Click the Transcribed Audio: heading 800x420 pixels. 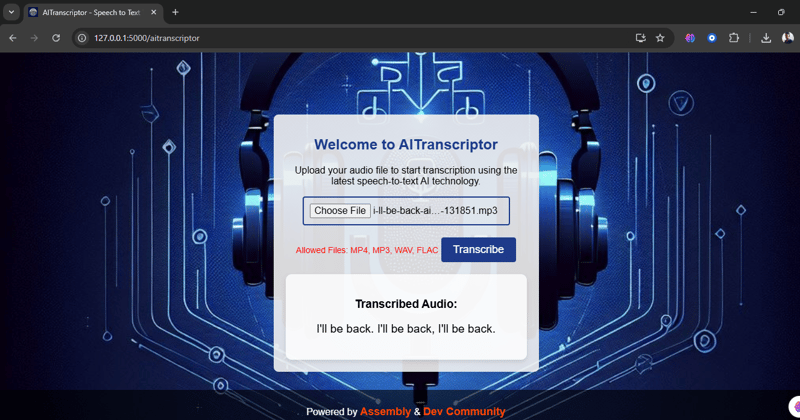click(x=406, y=304)
